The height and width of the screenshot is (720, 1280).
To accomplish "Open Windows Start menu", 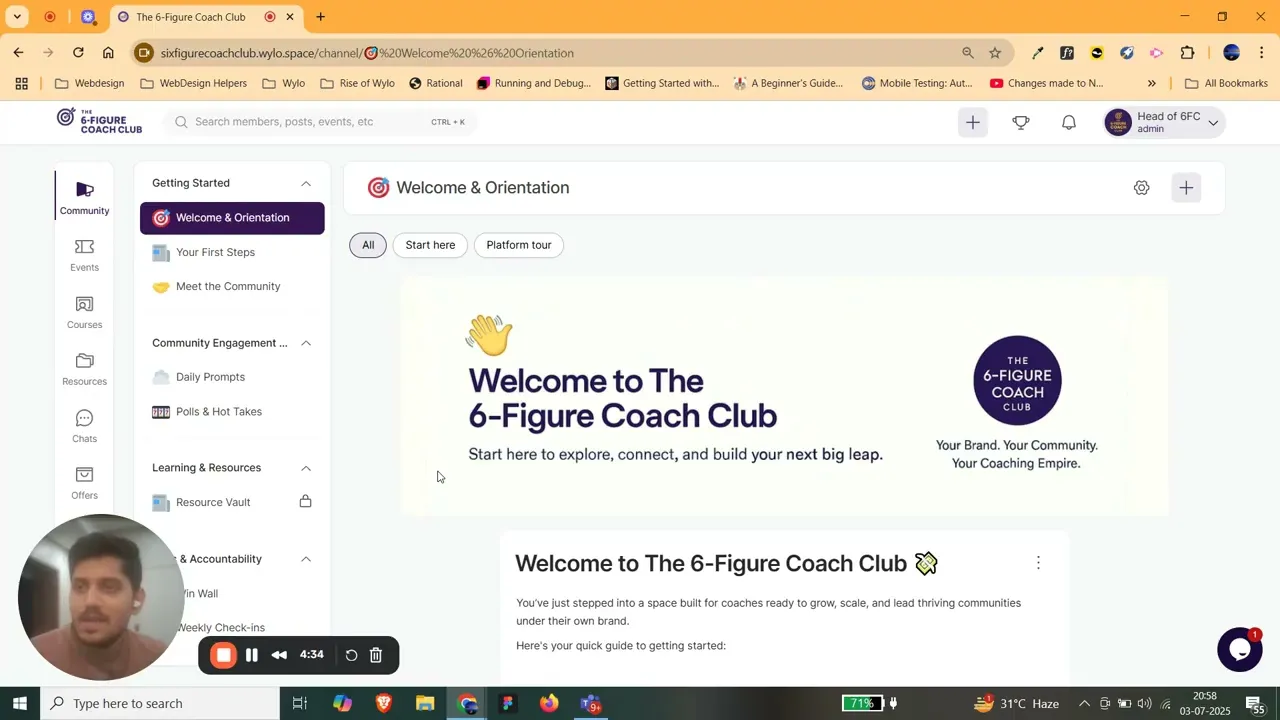I will point(20,704).
